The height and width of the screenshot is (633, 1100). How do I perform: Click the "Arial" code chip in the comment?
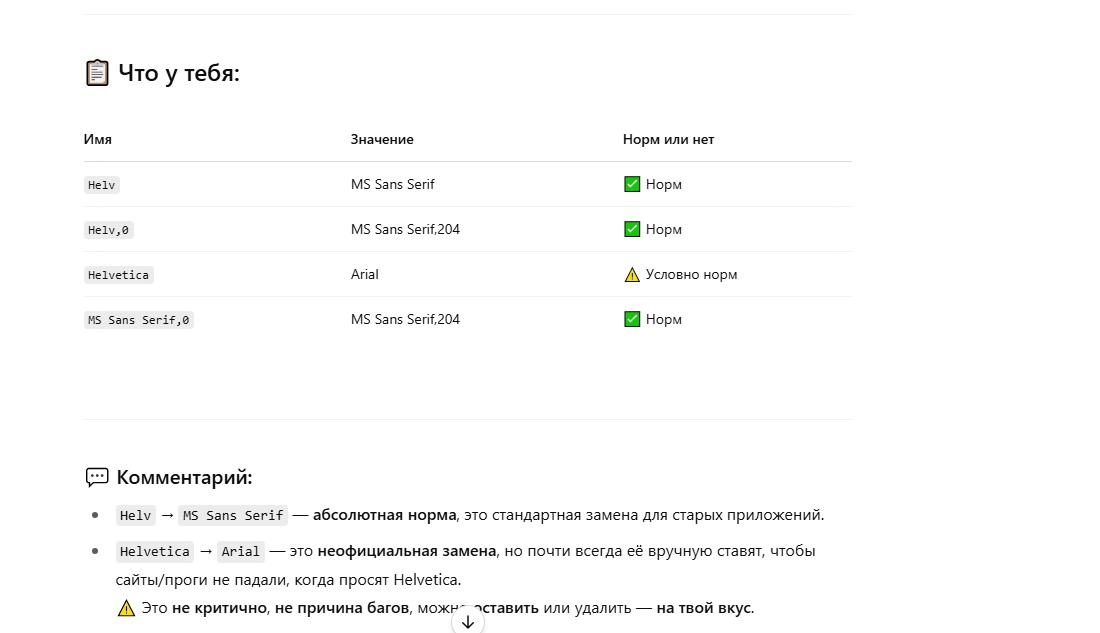[x=241, y=551]
